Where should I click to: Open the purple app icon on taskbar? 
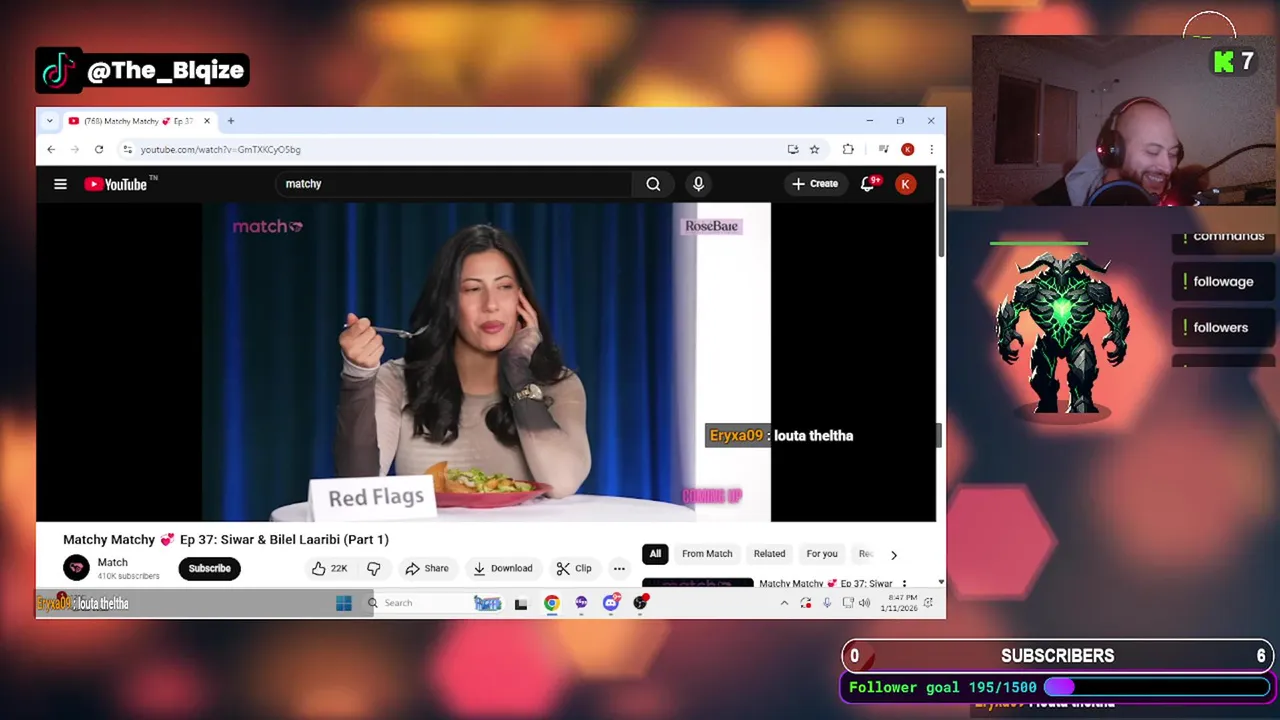point(581,603)
